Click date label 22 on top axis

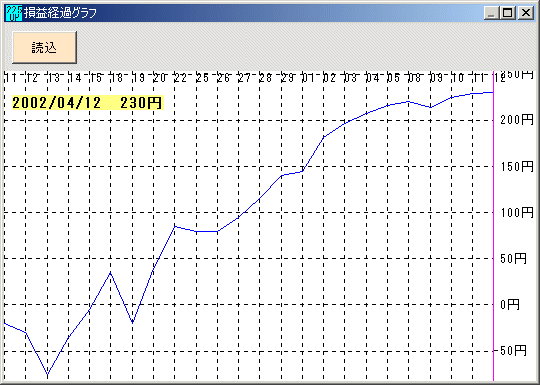click(180, 79)
